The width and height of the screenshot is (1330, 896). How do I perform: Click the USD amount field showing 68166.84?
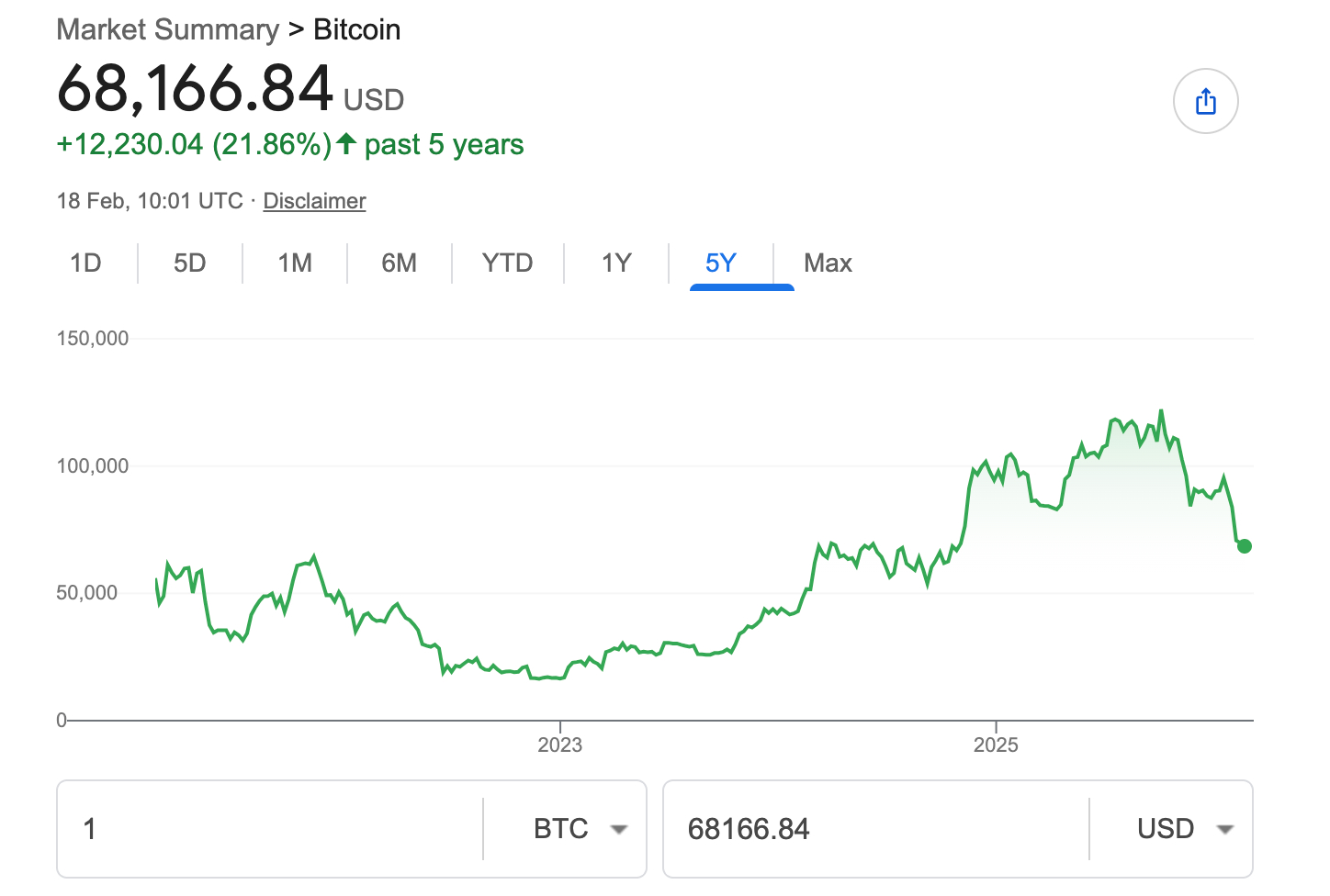point(873,829)
